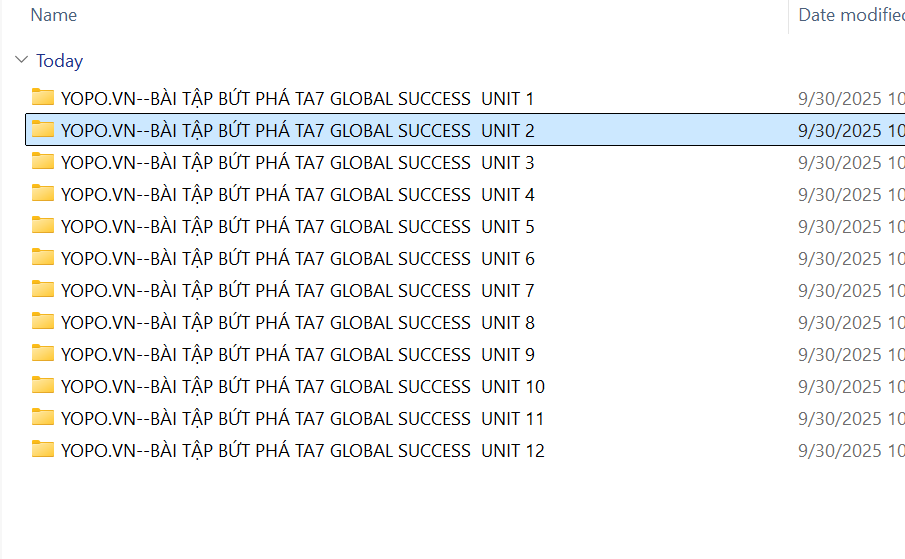Select the UNIT 4 folder name
The image size is (905, 559).
click(x=297, y=194)
